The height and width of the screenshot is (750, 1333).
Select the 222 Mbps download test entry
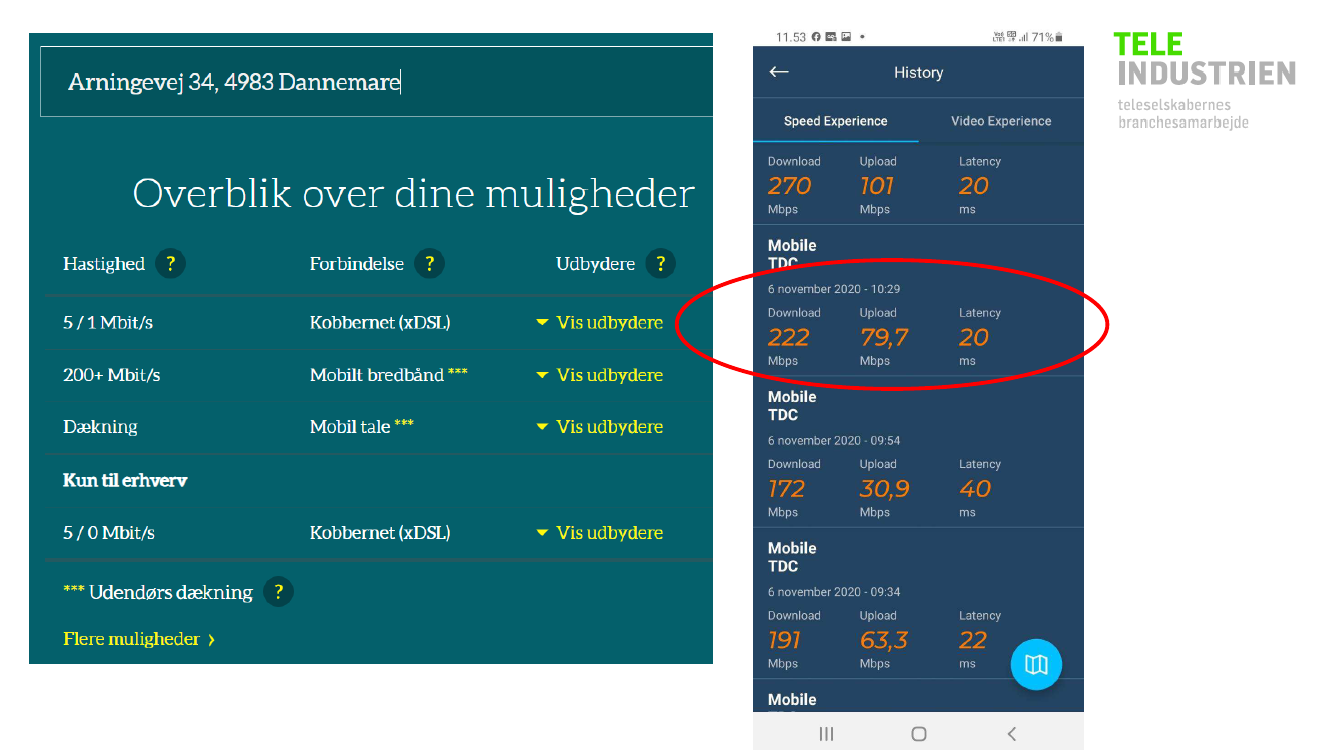coord(918,301)
